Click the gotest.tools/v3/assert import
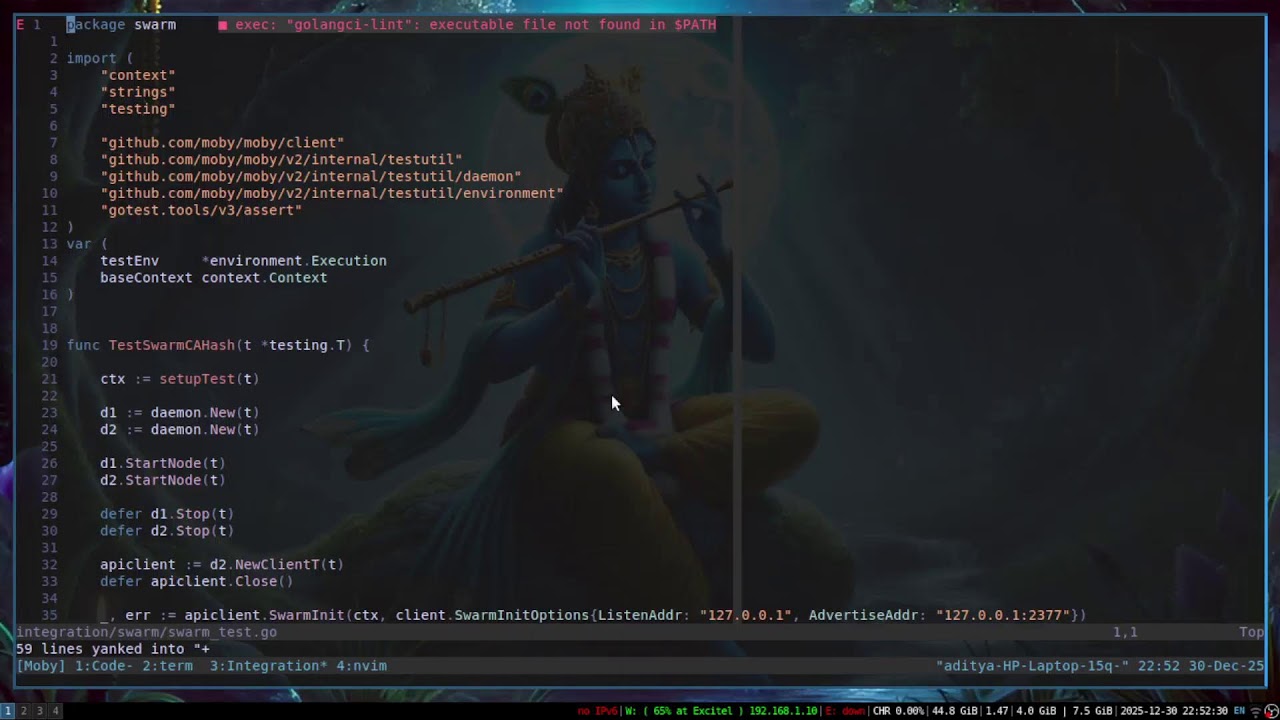This screenshot has height=720, width=1280. (x=201, y=211)
